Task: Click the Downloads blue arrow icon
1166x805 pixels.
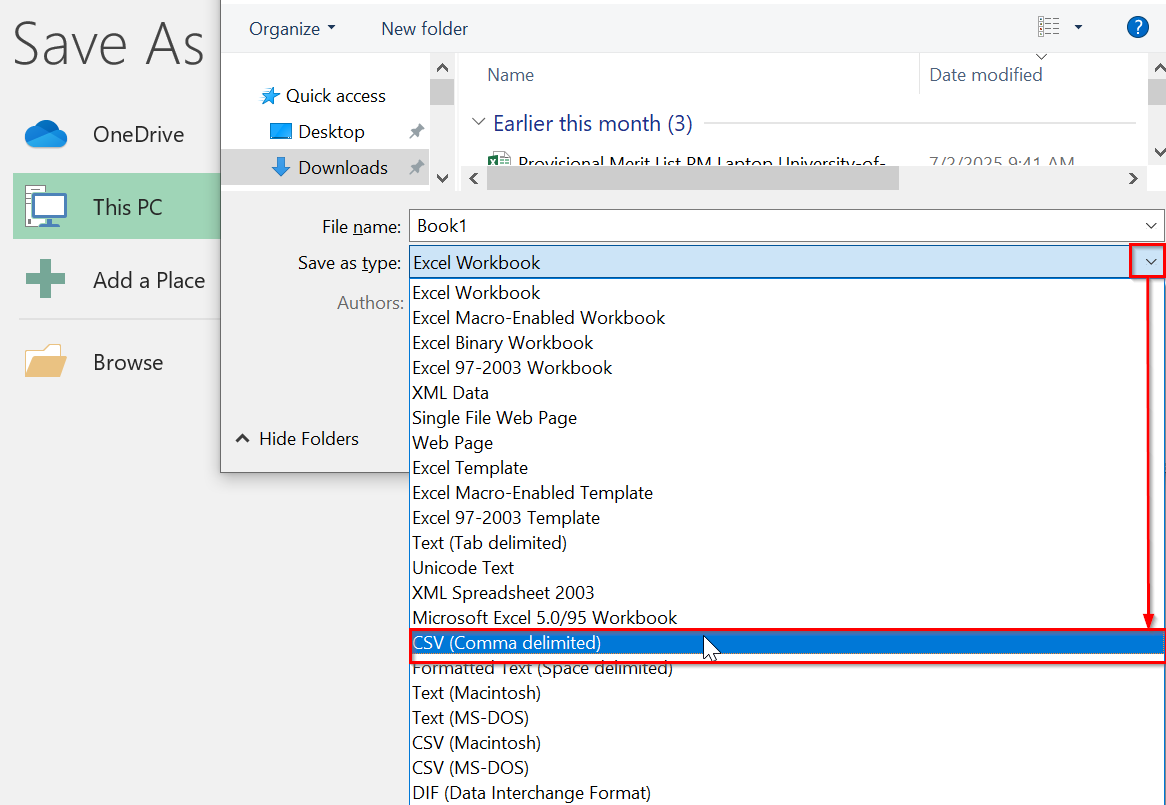Action: click(280, 167)
